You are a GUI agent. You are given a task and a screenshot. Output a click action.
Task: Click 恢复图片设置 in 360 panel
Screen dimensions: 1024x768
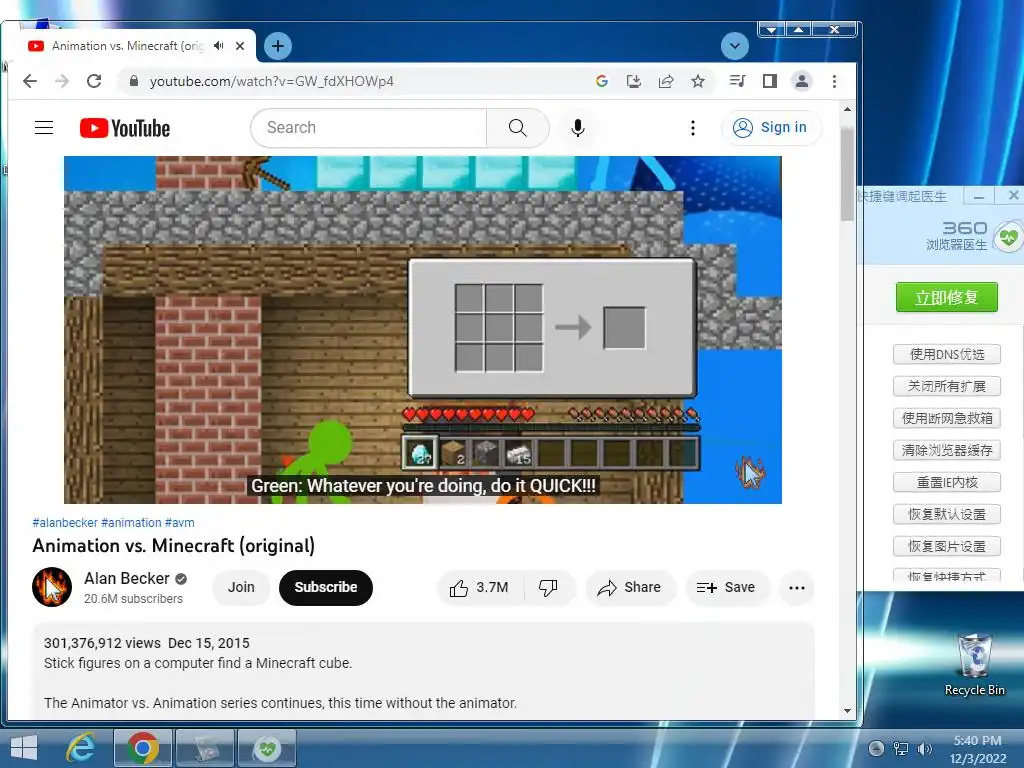pos(946,547)
